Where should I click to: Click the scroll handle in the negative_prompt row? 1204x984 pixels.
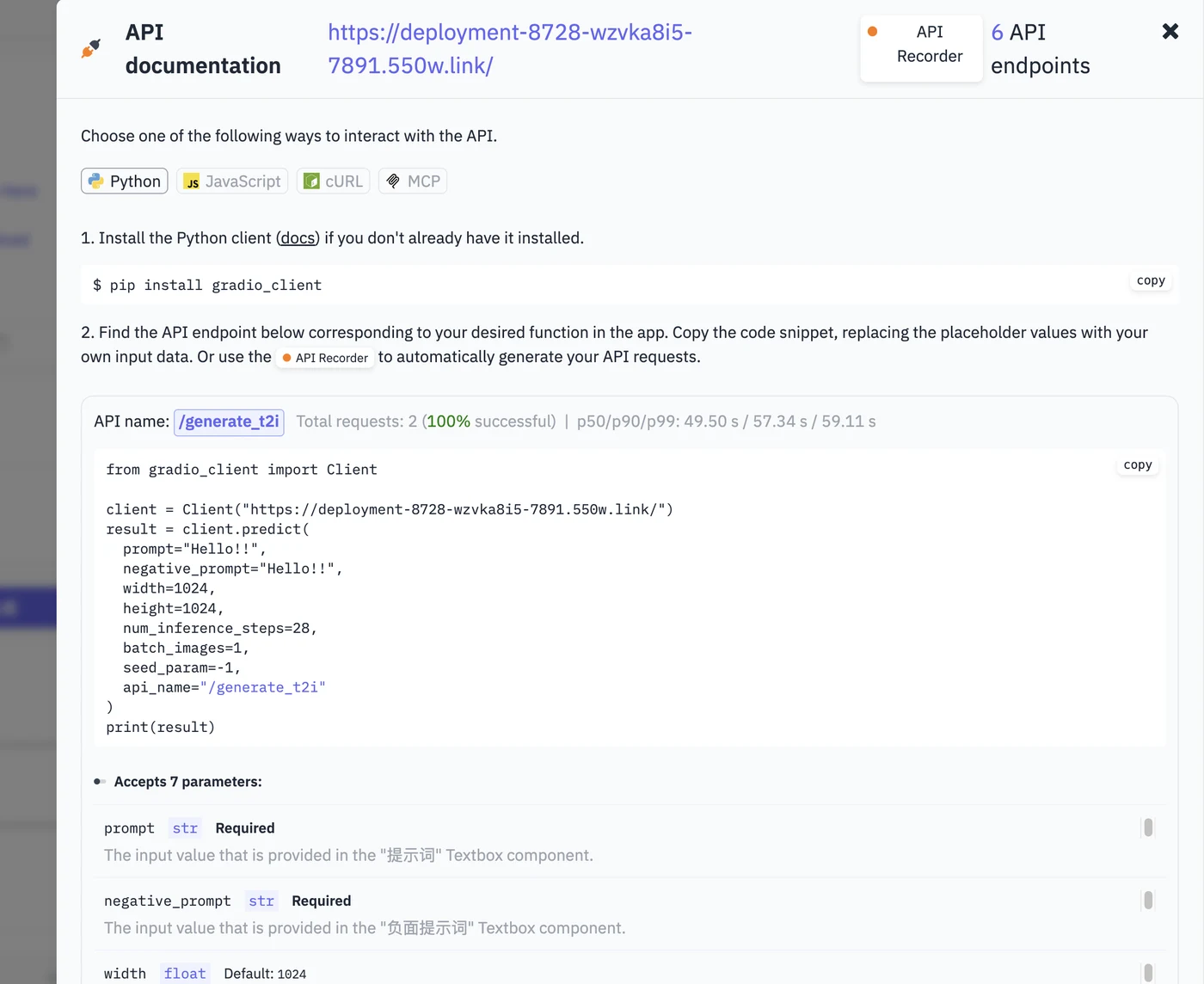[1147, 900]
